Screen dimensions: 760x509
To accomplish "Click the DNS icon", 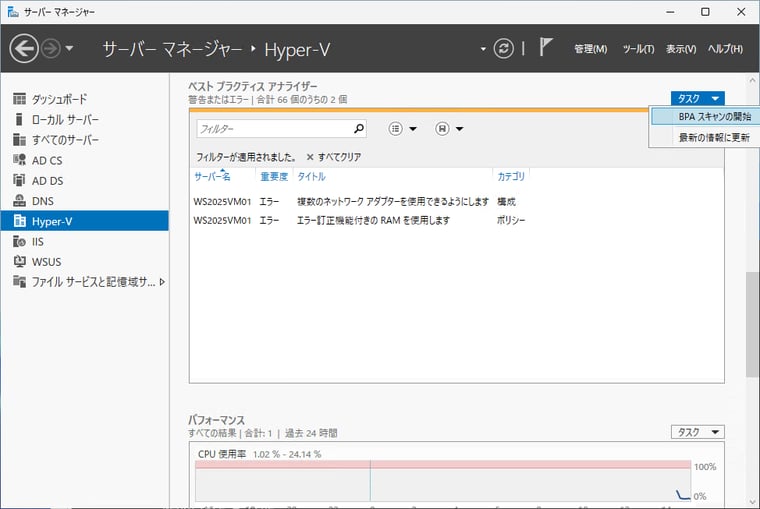I will (x=19, y=201).
